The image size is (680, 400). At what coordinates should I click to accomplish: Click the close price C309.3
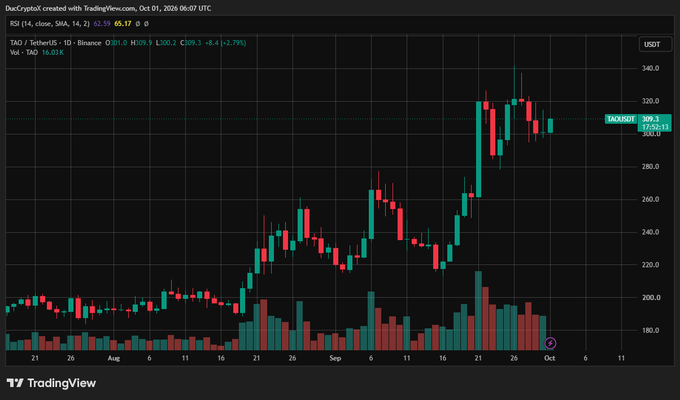coord(190,43)
